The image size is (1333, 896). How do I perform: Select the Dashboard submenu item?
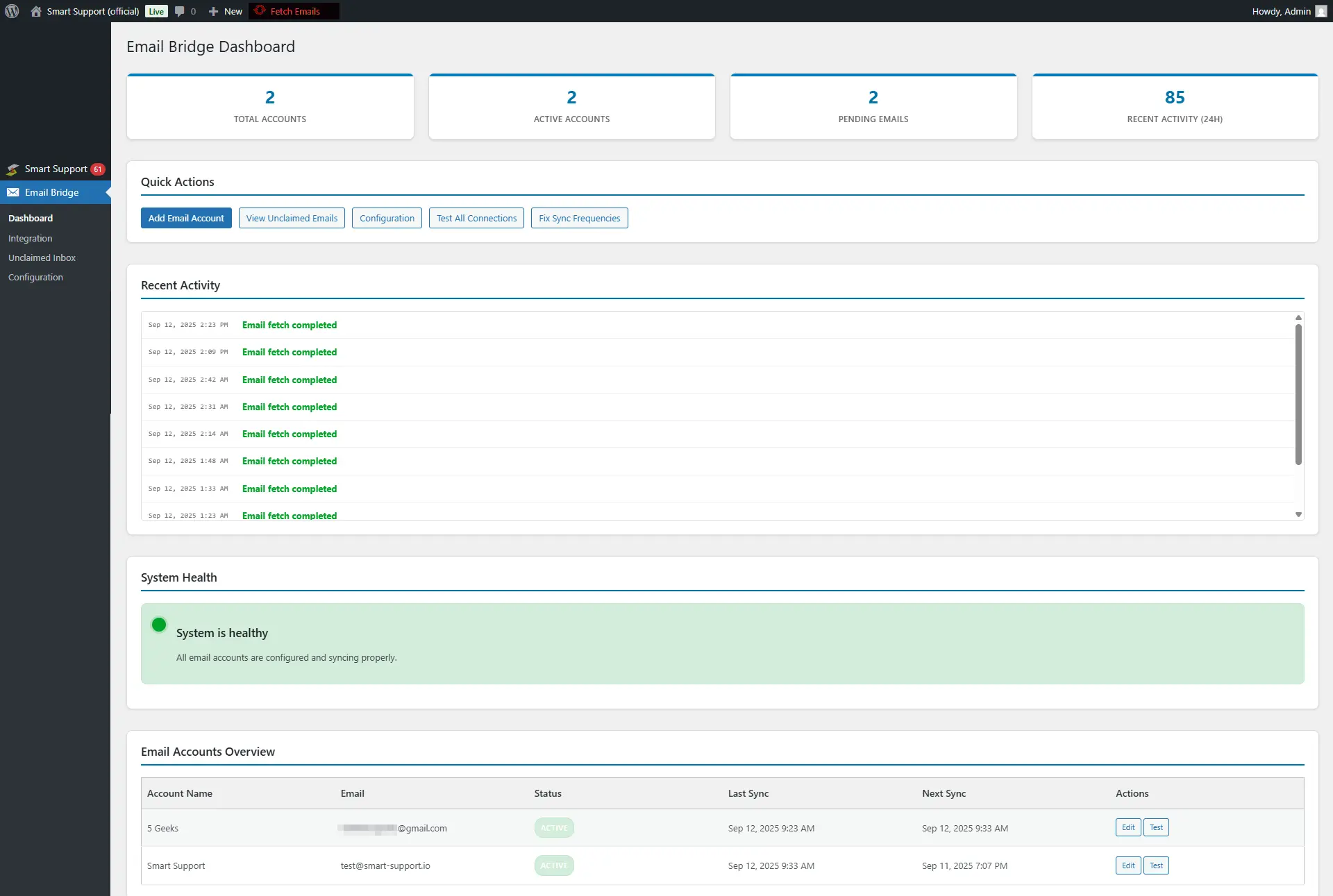pyautogui.click(x=31, y=218)
